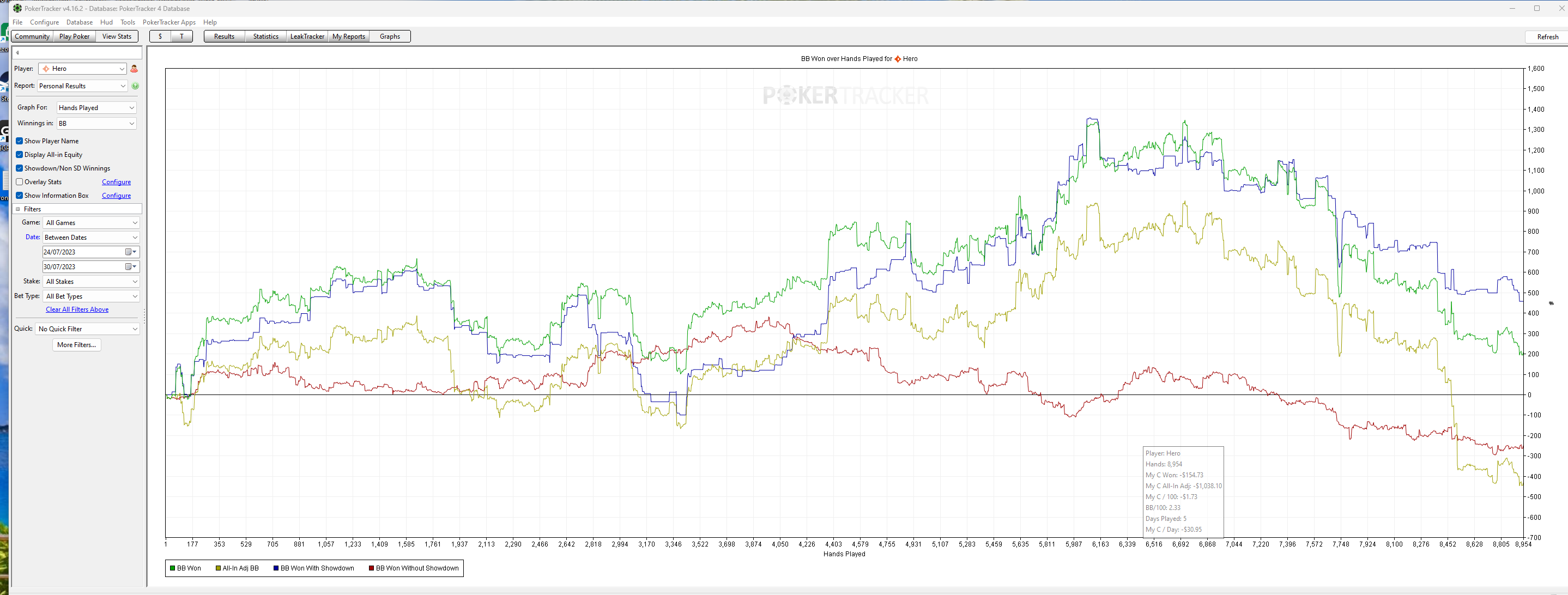
Task: Click the 'BB/100: 2.33' line in the information box
Action: tap(1163, 508)
